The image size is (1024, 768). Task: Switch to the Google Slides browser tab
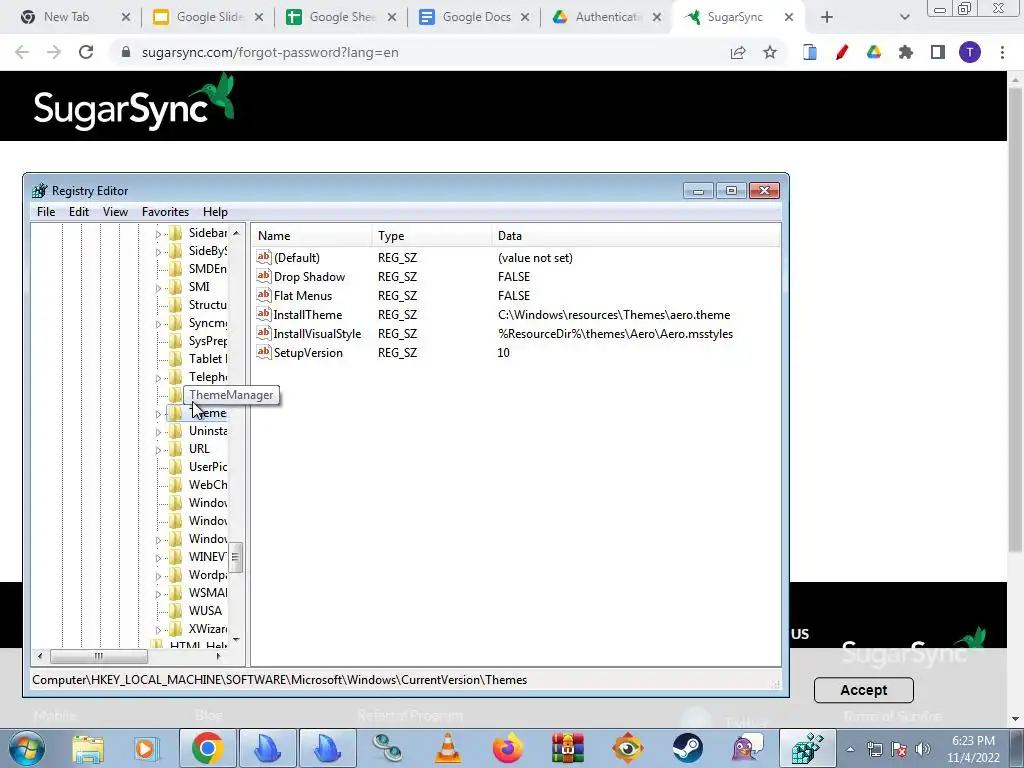click(x=209, y=17)
